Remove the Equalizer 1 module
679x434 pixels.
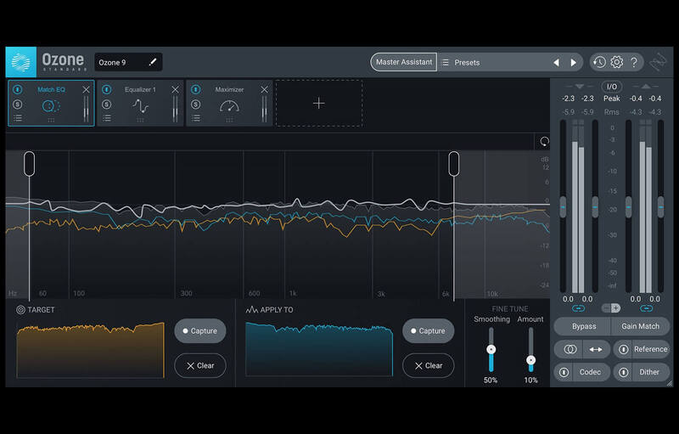coord(175,89)
